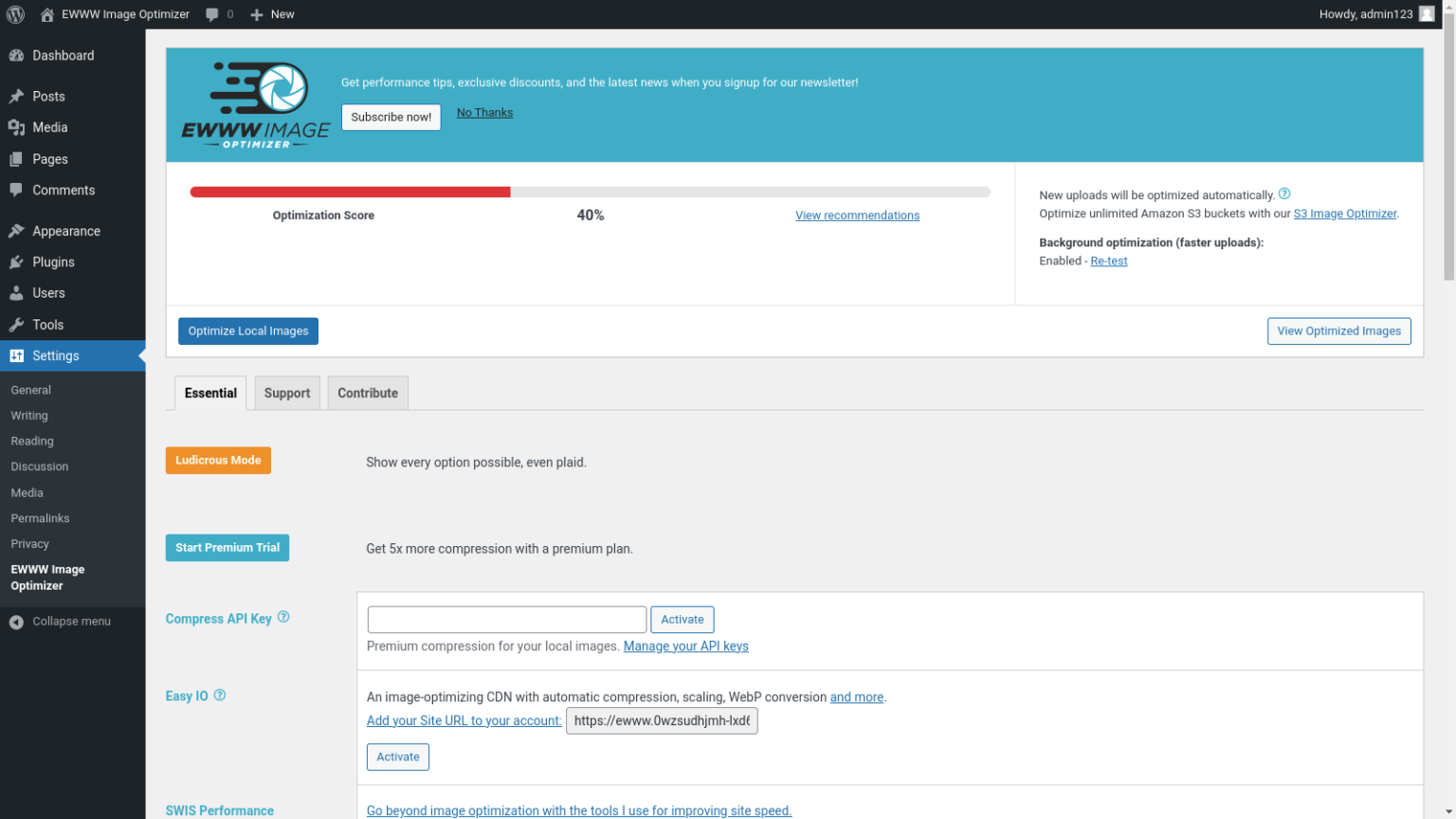Image resolution: width=1456 pixels, height=819 pixels.
Task: Open the comments bubble icon in the top bar
Action: point(210,13)
